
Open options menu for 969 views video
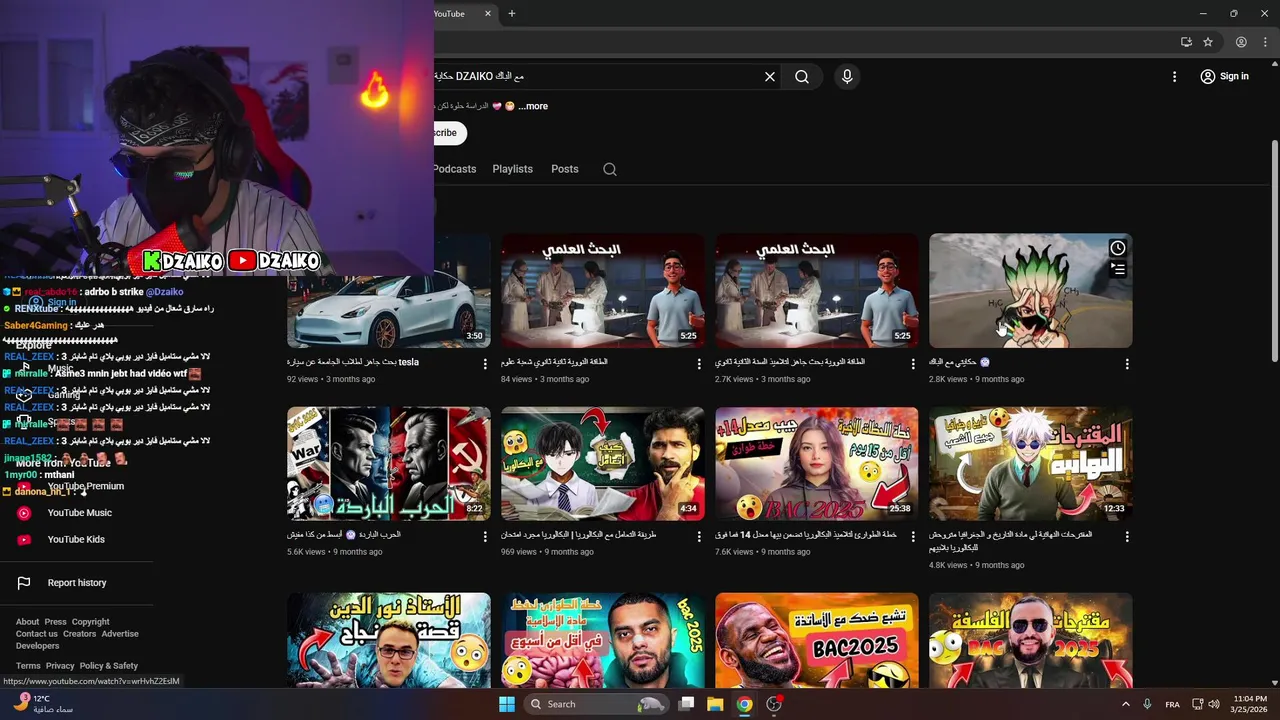699,537
